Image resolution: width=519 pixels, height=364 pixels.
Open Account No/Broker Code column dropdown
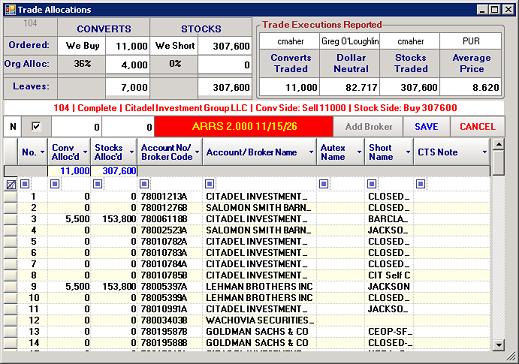197,152
